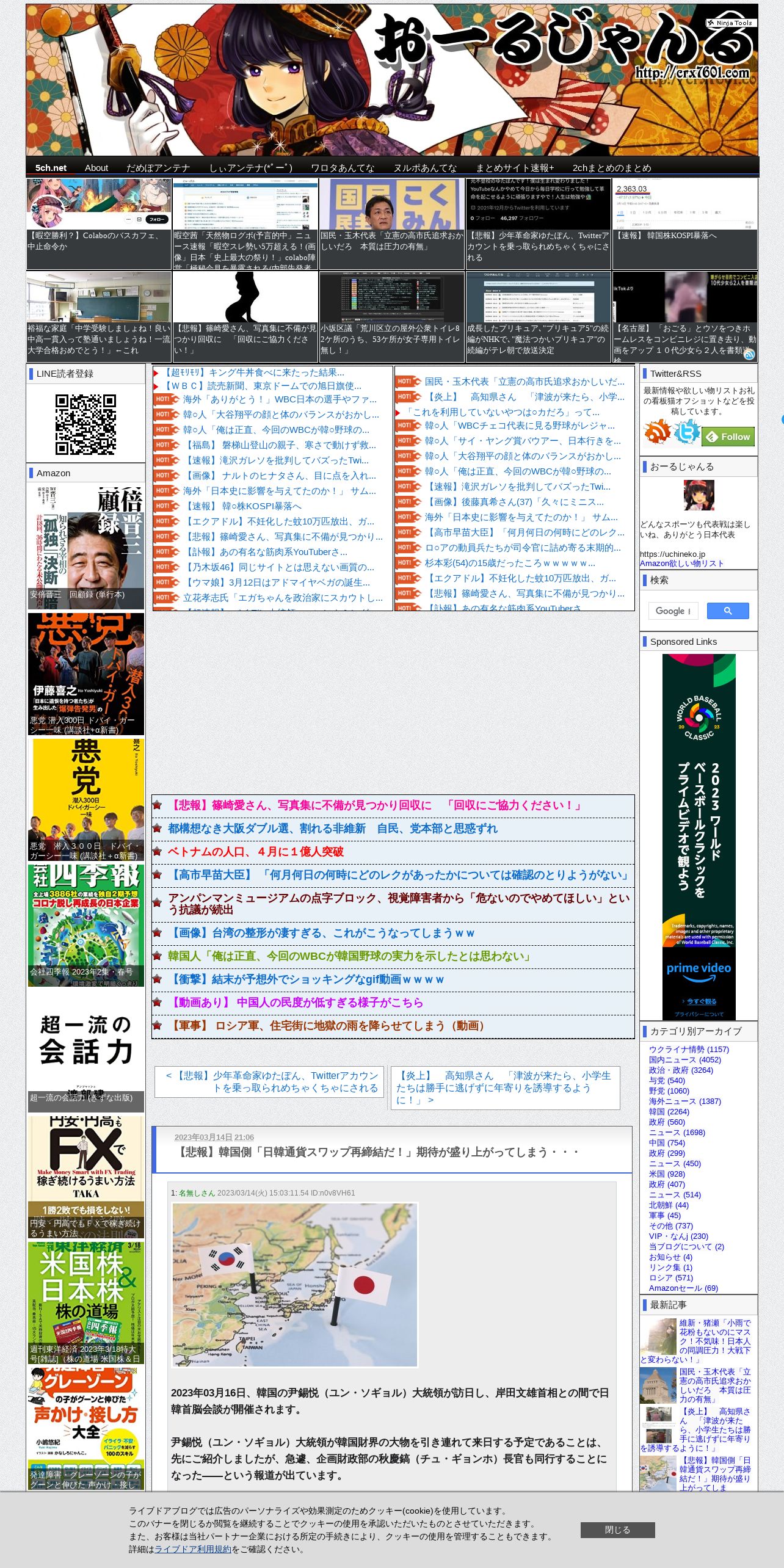
Task: Open the 韓国株KOSPI暴落へ thumbnail card
Action: [x=685, y=223]
